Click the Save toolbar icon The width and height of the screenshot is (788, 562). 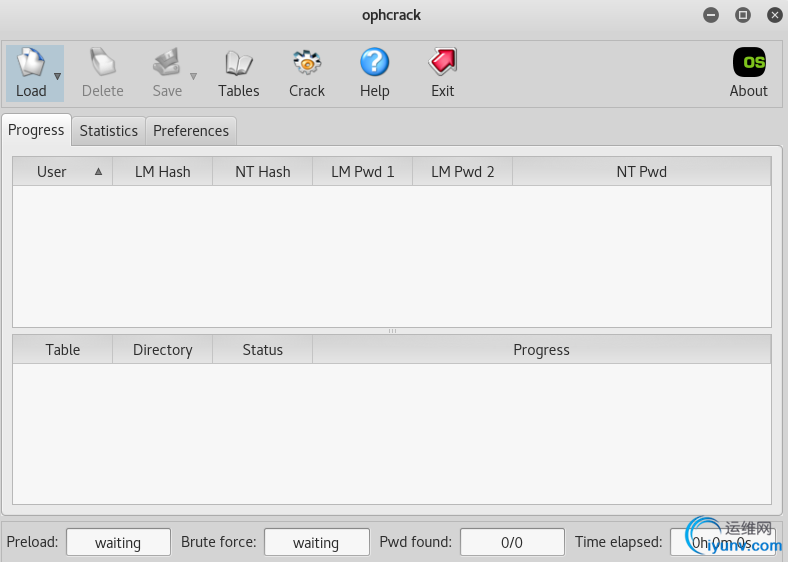click(166, 62)
